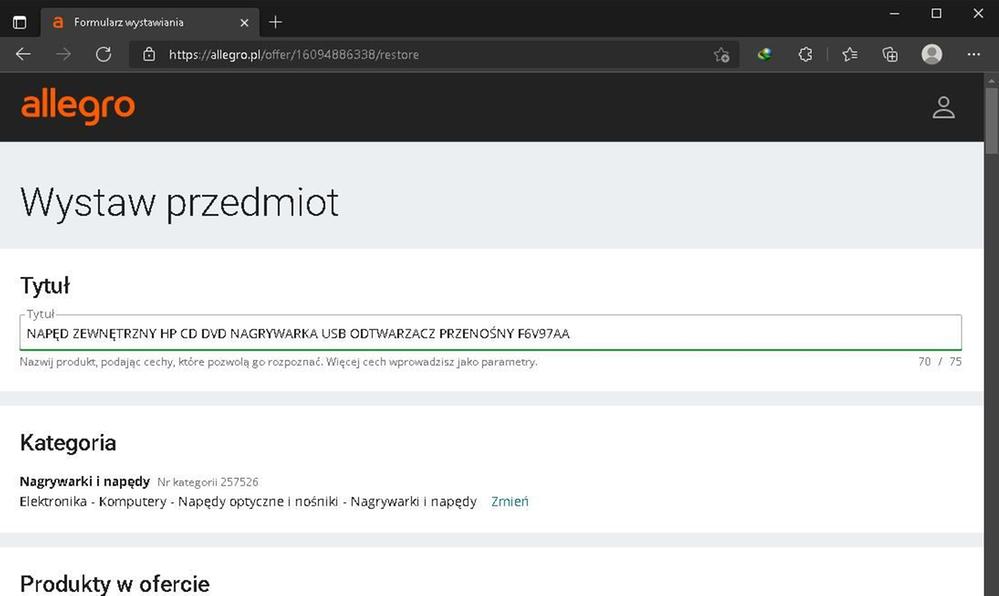Open the Extensions puzzle icon

[x=805, y=54]
